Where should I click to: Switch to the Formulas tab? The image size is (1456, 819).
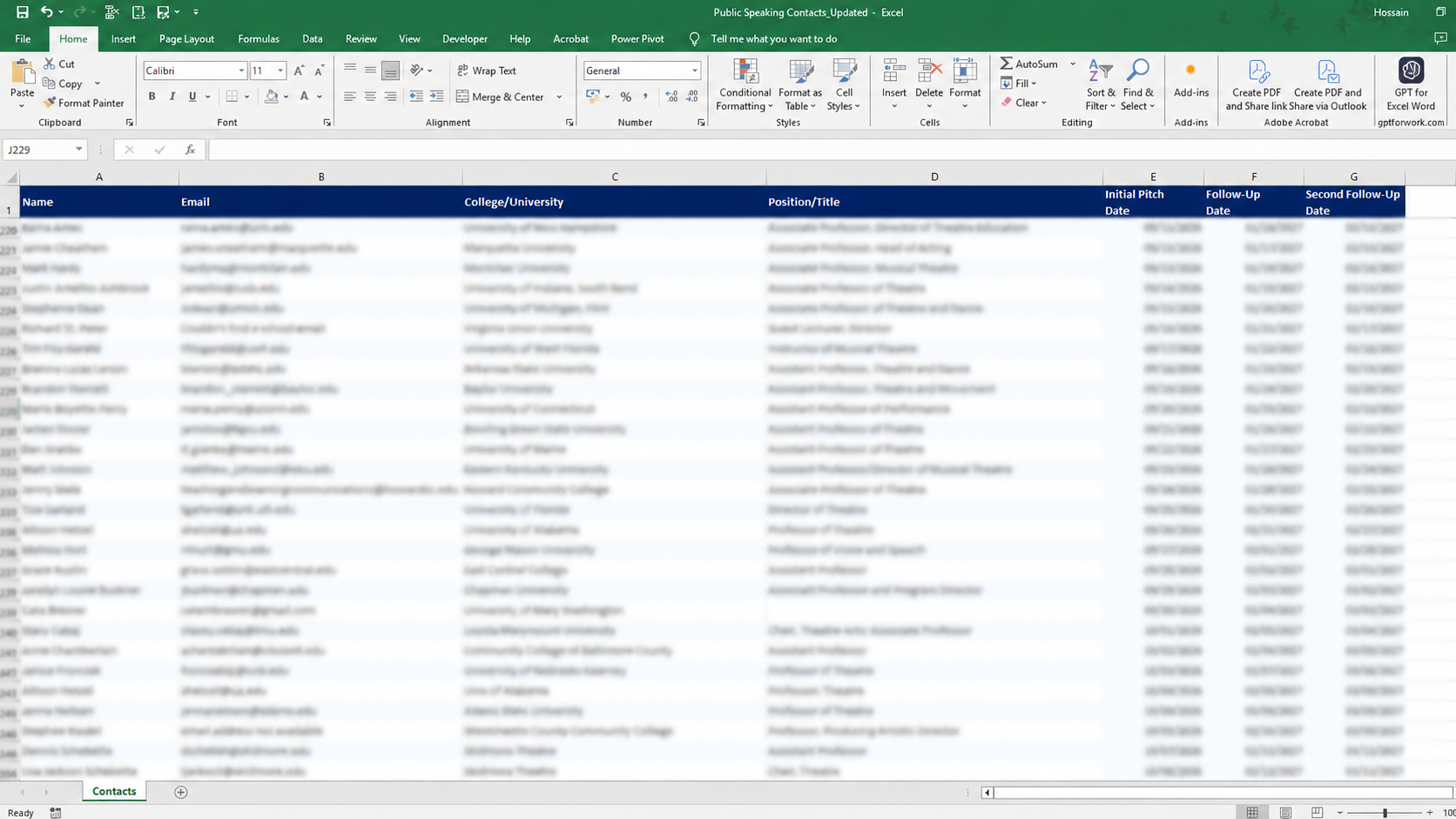click(x=259, y=38)
